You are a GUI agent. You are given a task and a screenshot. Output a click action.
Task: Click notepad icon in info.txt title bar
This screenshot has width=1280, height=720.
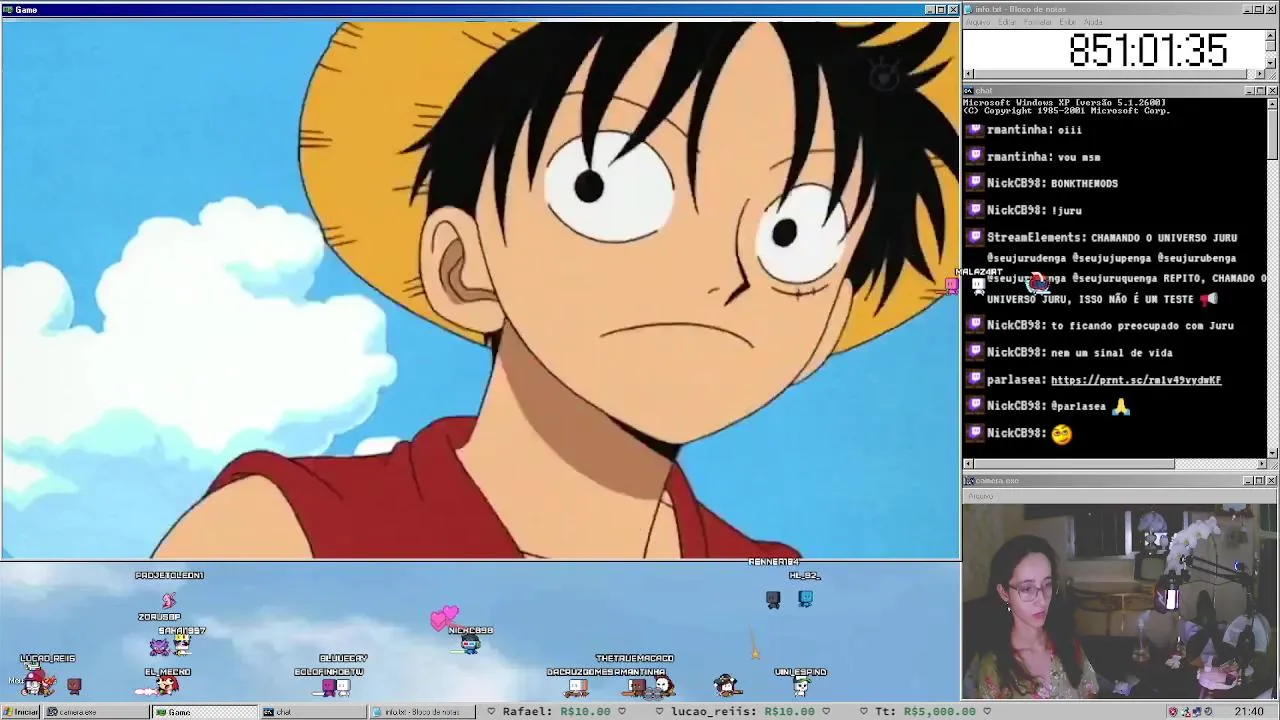[968, 9]
